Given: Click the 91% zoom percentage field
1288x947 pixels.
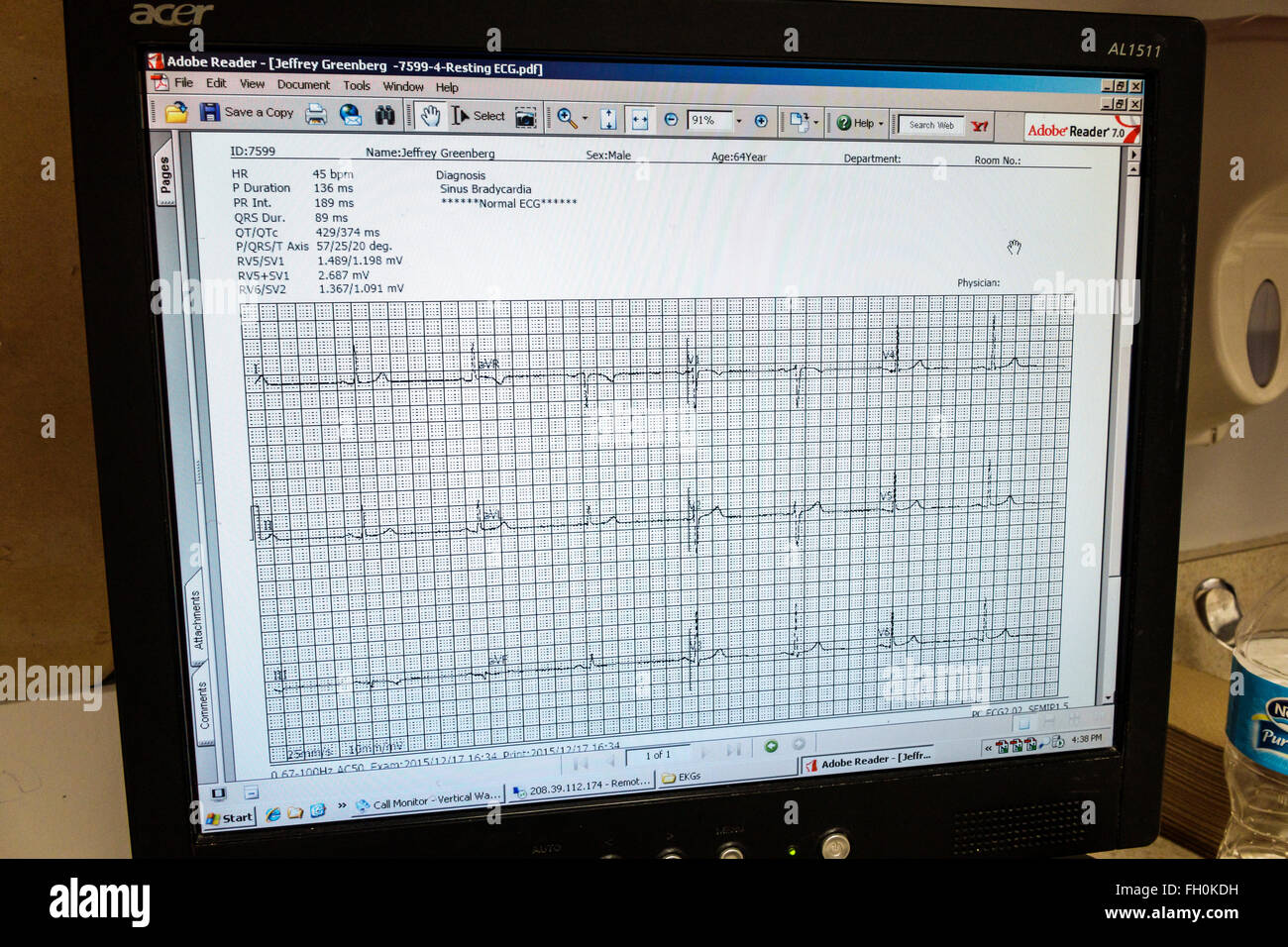Looking at the screenshot, I should (x=709, y=121).
